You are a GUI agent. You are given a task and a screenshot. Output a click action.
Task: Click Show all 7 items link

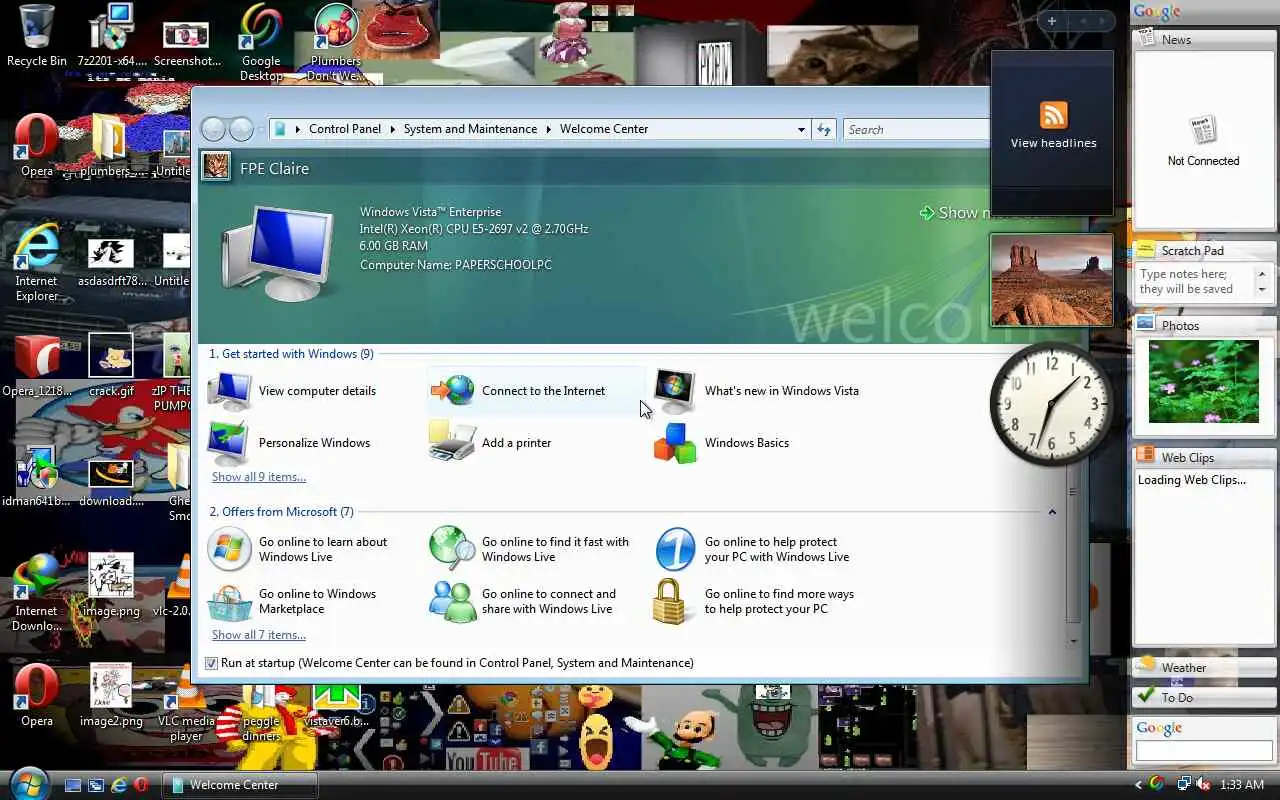(x=259, y=635)
